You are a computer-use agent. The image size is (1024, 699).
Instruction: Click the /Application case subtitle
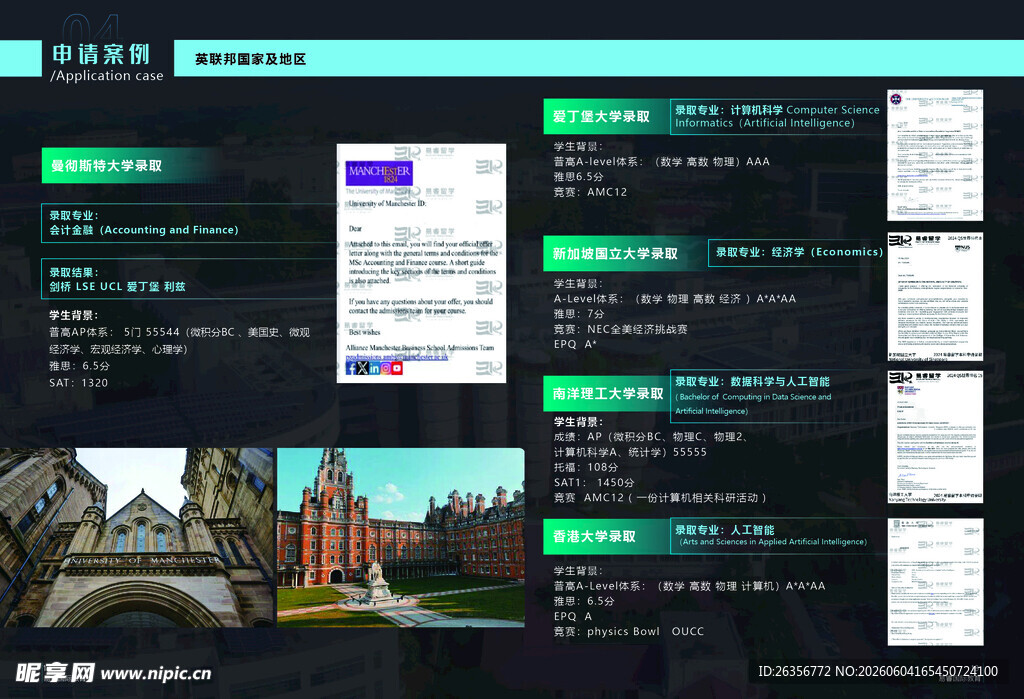[x=106, y=76]
